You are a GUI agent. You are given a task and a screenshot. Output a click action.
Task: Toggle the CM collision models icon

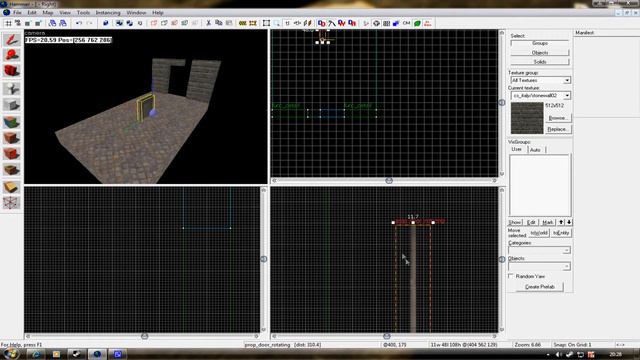[407, 23]
